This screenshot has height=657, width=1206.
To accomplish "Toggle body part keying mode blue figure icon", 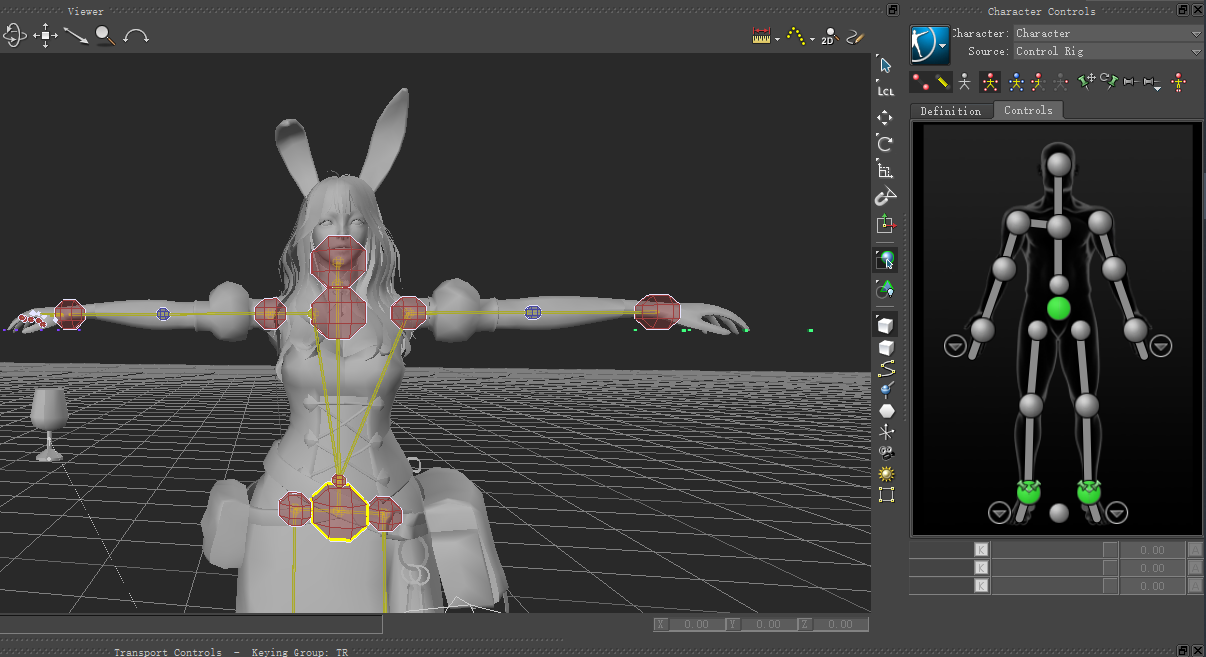I will (x=1016, y=82).
